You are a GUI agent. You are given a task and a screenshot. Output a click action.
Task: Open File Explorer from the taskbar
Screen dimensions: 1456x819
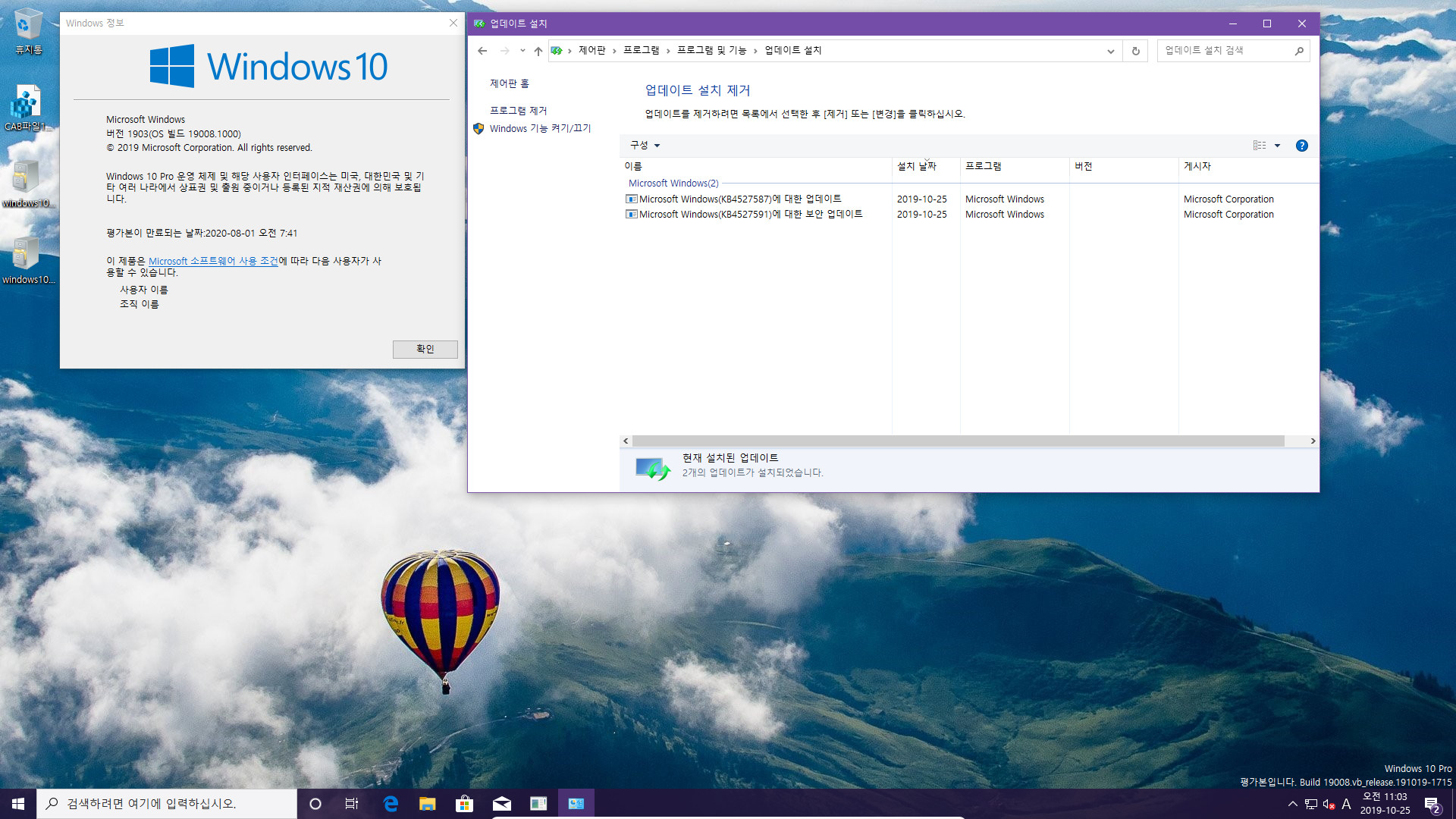click(427, 804)
